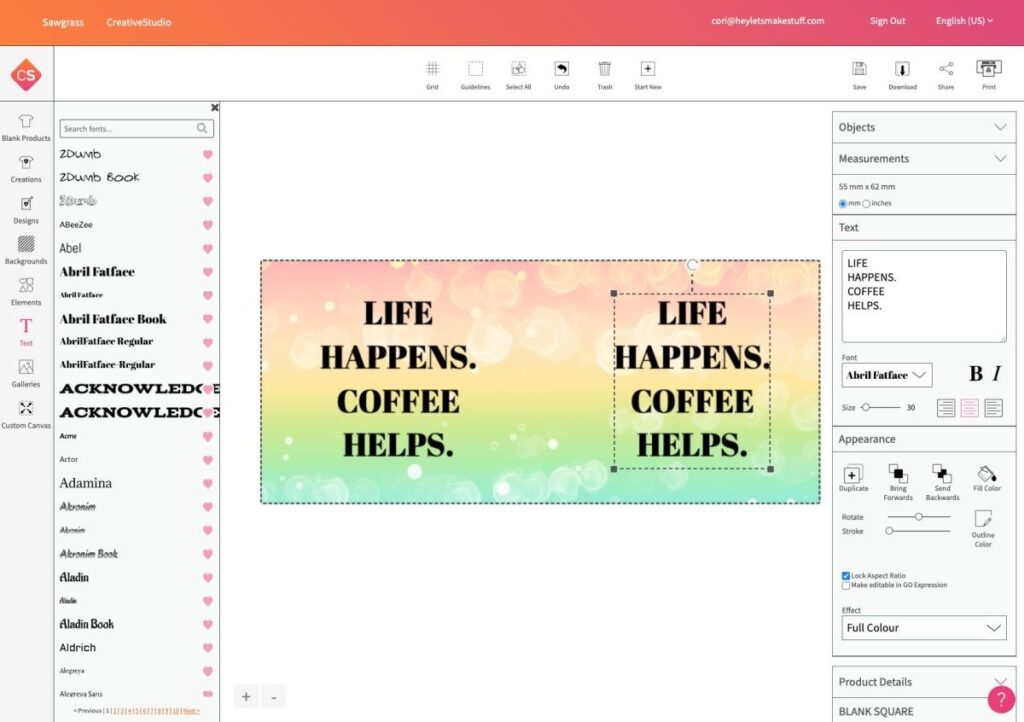Click in the Search fonts field
This screenshot has width=1024, height=722.
click(x=136, y=129)
